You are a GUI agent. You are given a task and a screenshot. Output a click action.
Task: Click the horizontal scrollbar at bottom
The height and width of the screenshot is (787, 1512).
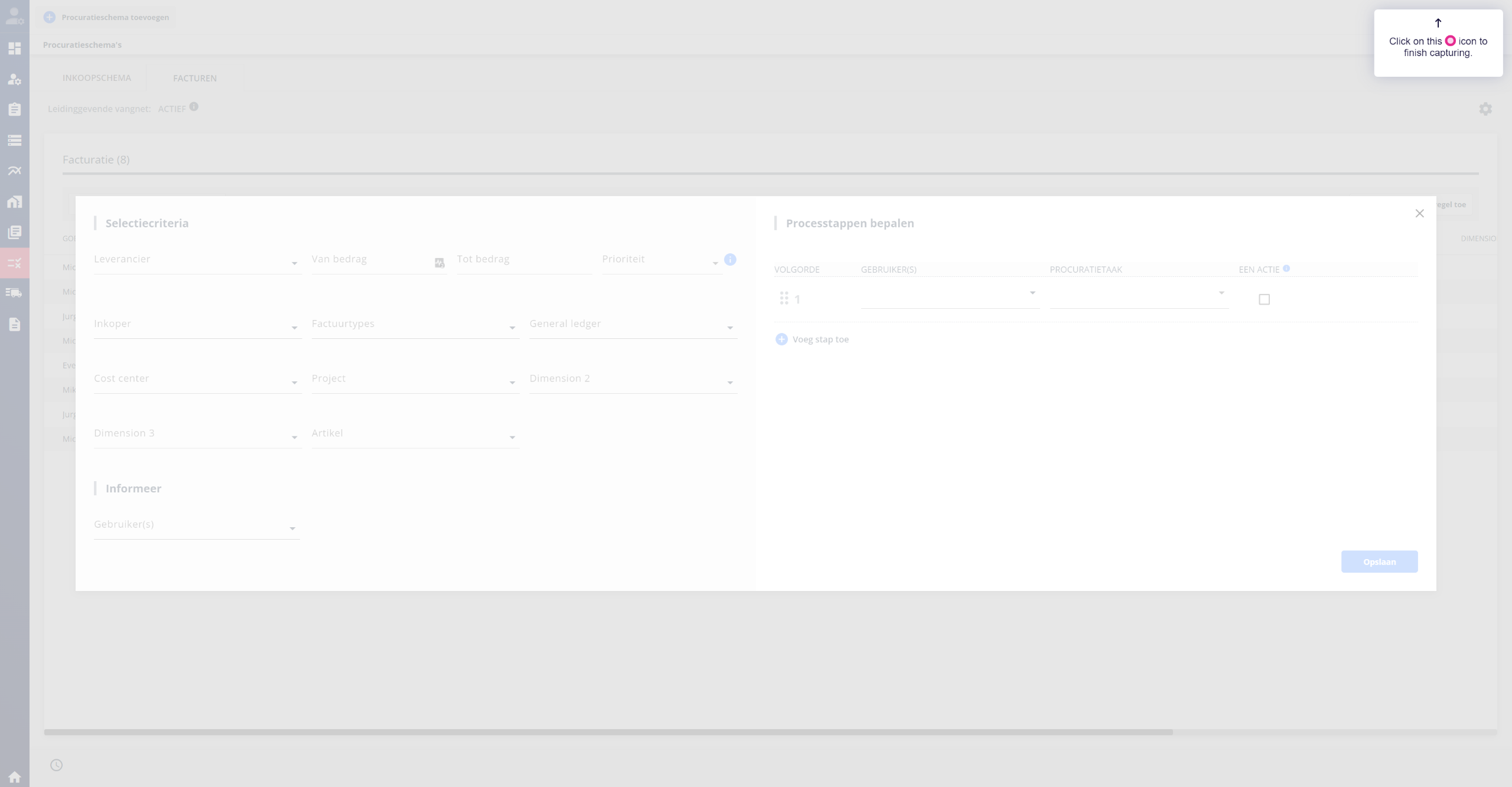[608, 732]
